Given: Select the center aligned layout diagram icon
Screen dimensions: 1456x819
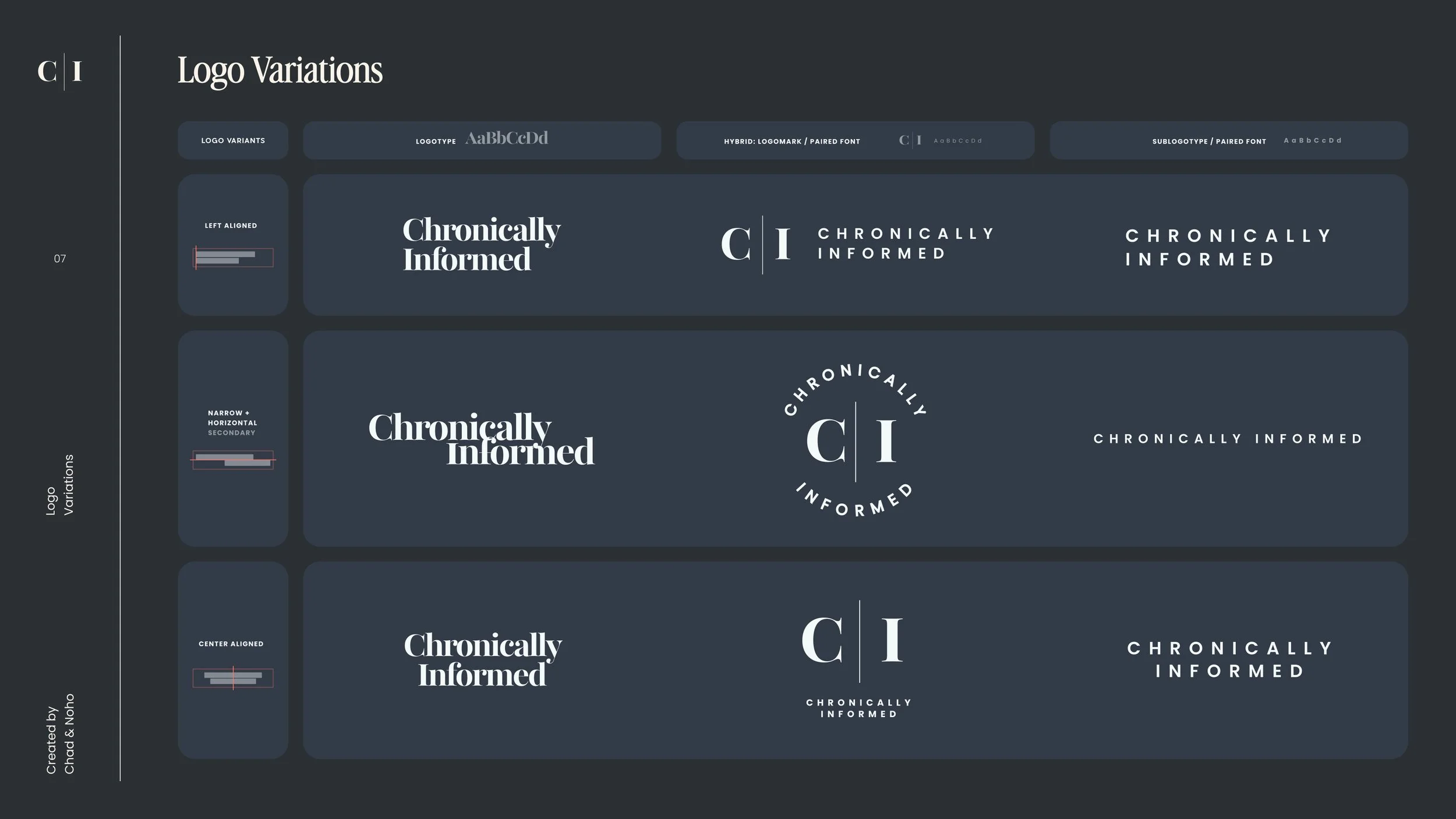Looking at the screenshot, I should pyautogui.click(x=233, y=678).
